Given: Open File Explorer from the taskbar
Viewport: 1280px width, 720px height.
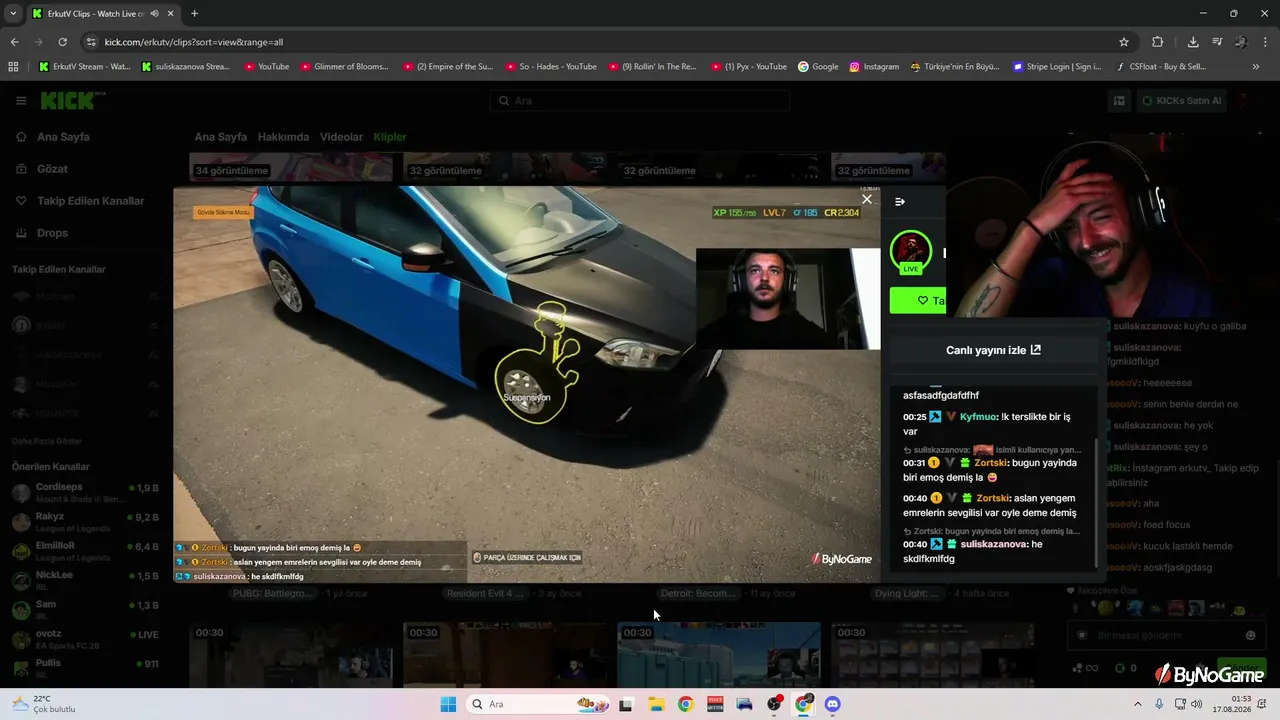Looking at the screenshot, I should (656, 704).
